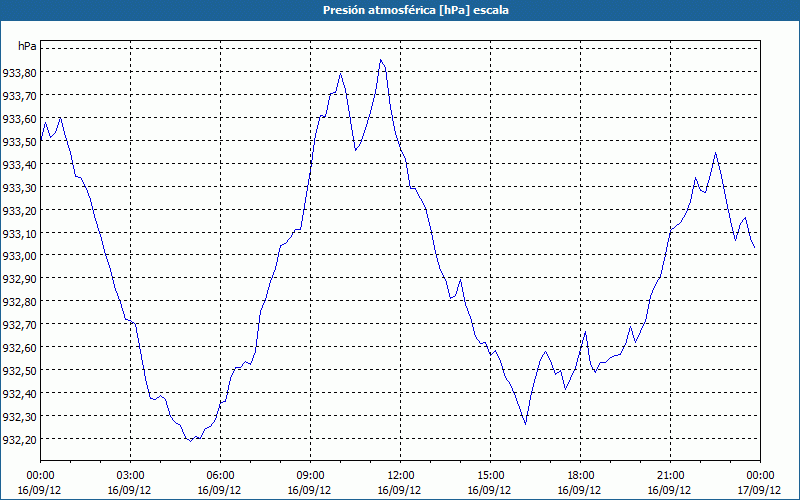Click the pressure curve minimum near 05:00
Screen dimensions: 800x500
click(x=190, y=441)
